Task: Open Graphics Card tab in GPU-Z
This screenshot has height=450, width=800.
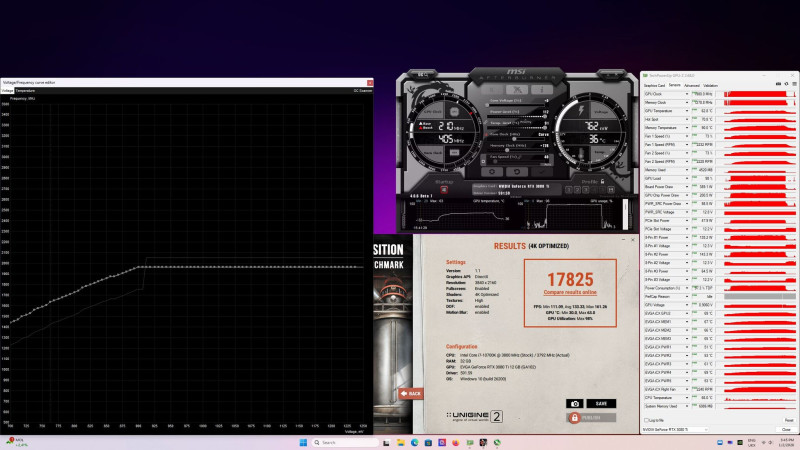Action: [x=654, y=86]
